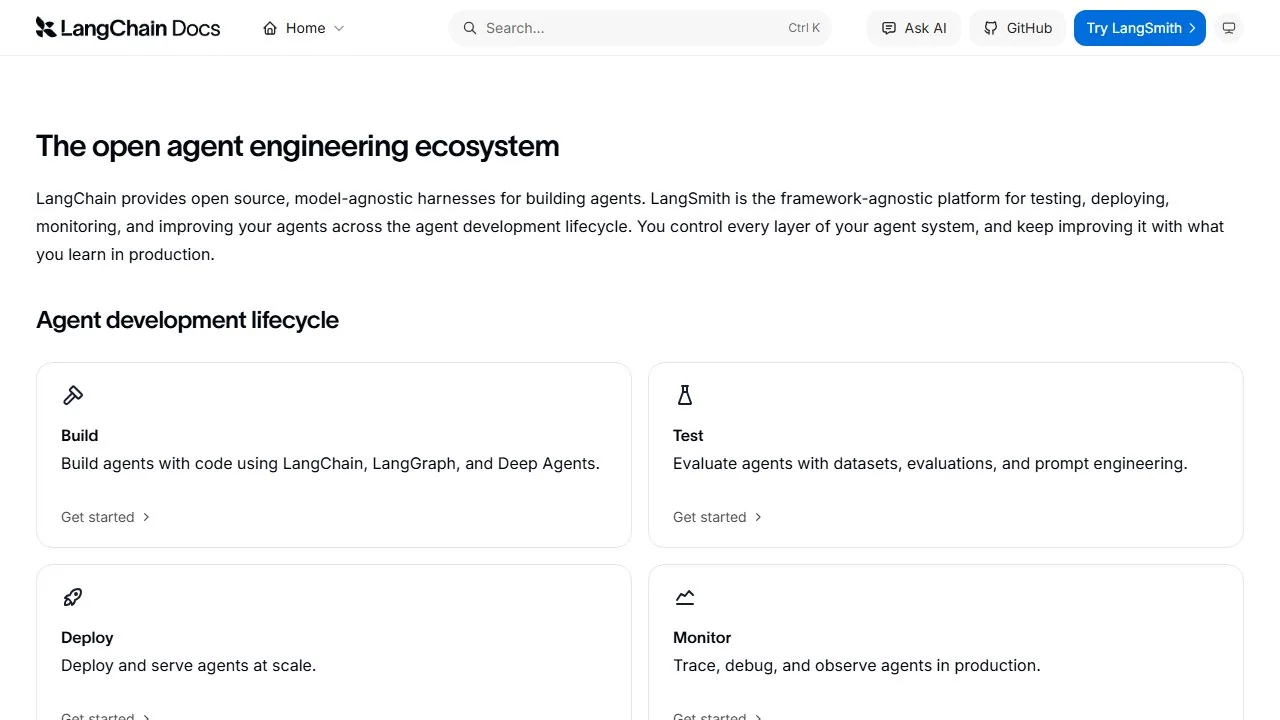Click the Try LangSmith button

[x=1140, y=28]
